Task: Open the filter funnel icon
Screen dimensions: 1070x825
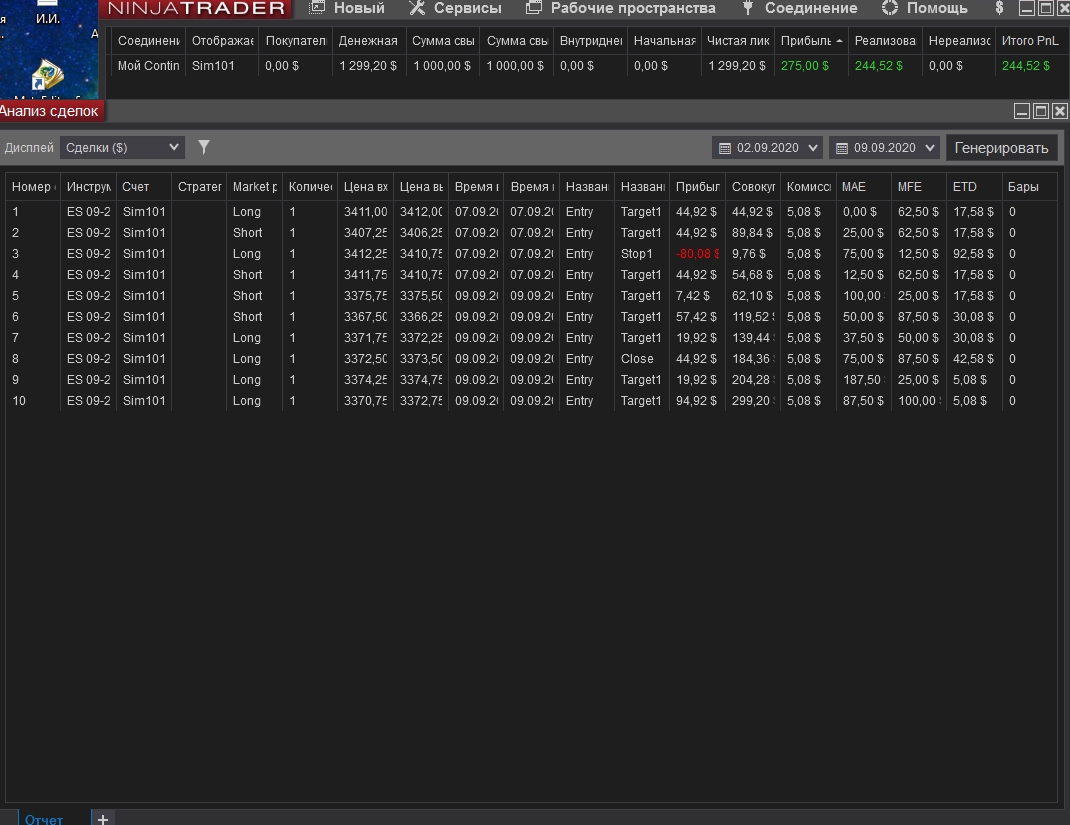Action: tap(203, 147)
